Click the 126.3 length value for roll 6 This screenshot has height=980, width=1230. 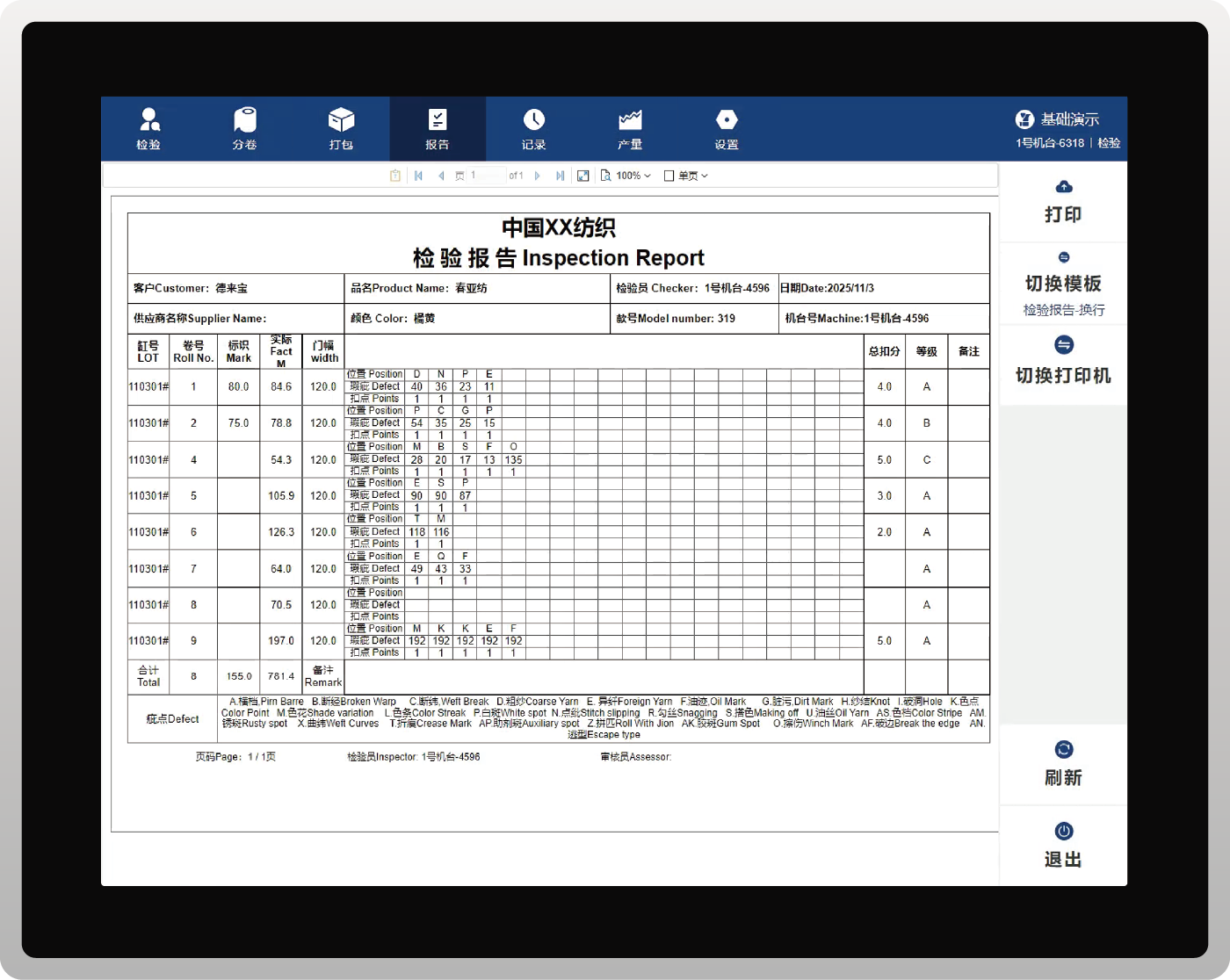[x=281, y=532]
